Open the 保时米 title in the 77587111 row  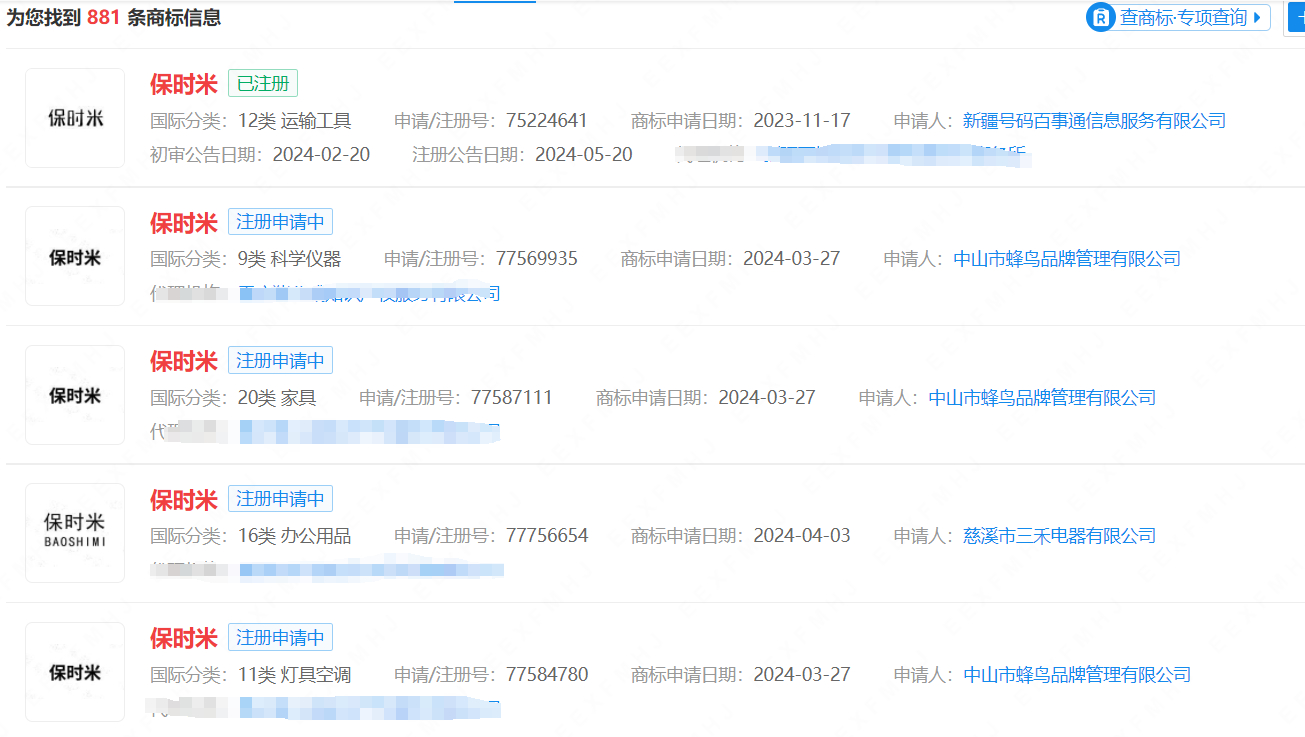tap(184, 361)
